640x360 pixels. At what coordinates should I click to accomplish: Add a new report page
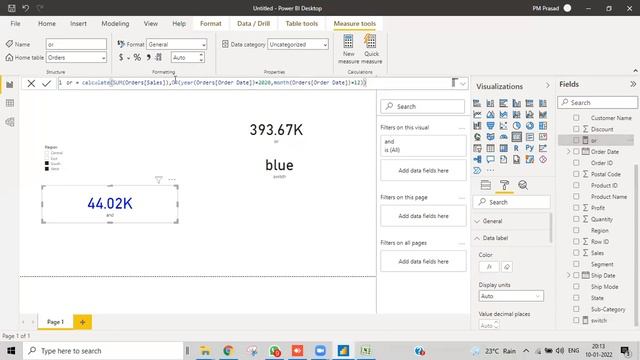pos(82,322)
